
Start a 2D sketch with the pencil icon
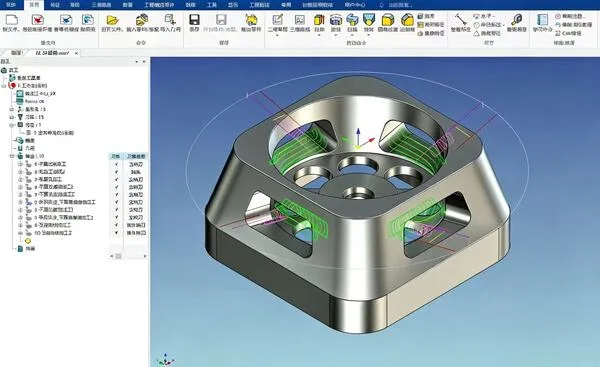[277, 20]
